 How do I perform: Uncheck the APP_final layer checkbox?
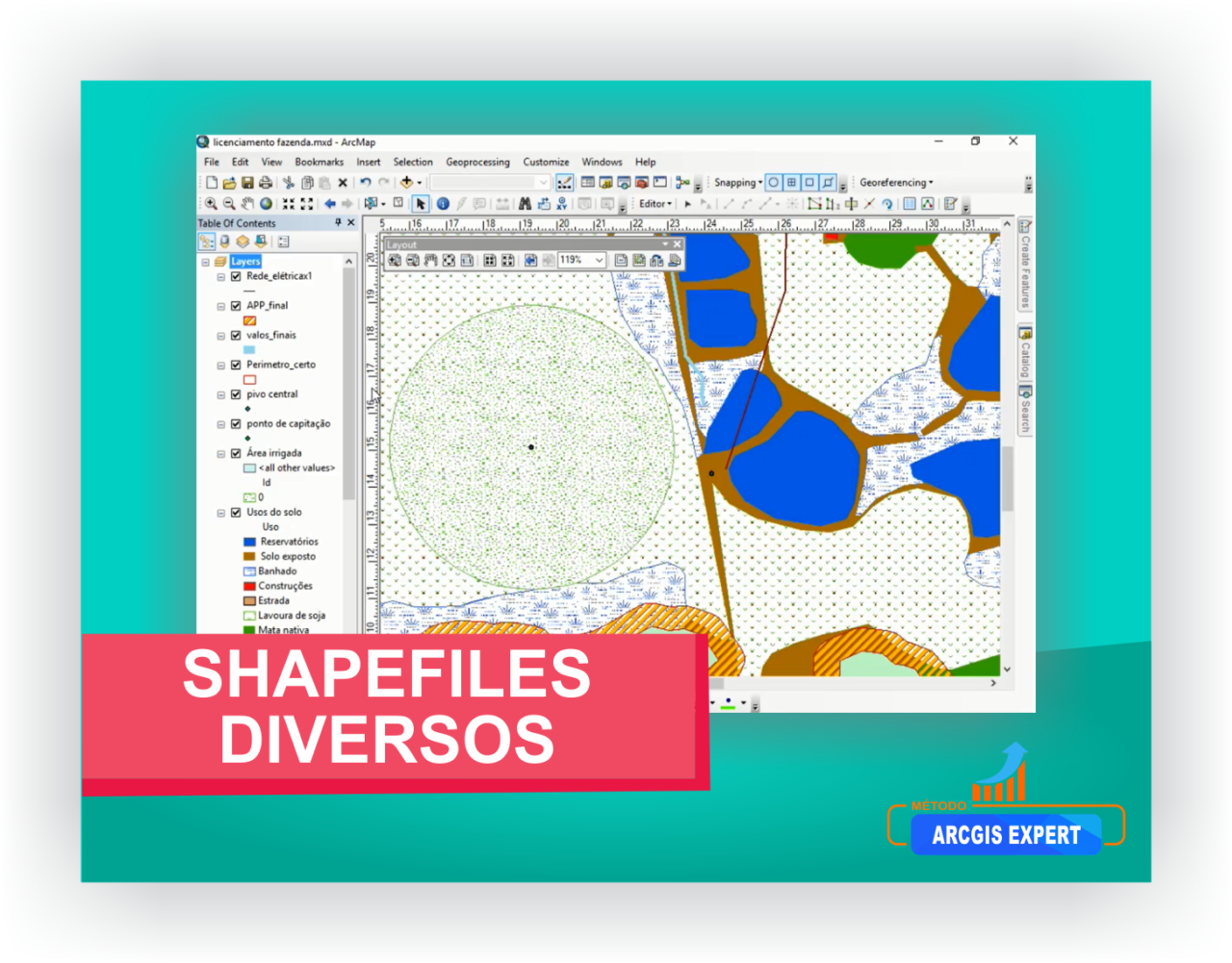pos(234,305)
